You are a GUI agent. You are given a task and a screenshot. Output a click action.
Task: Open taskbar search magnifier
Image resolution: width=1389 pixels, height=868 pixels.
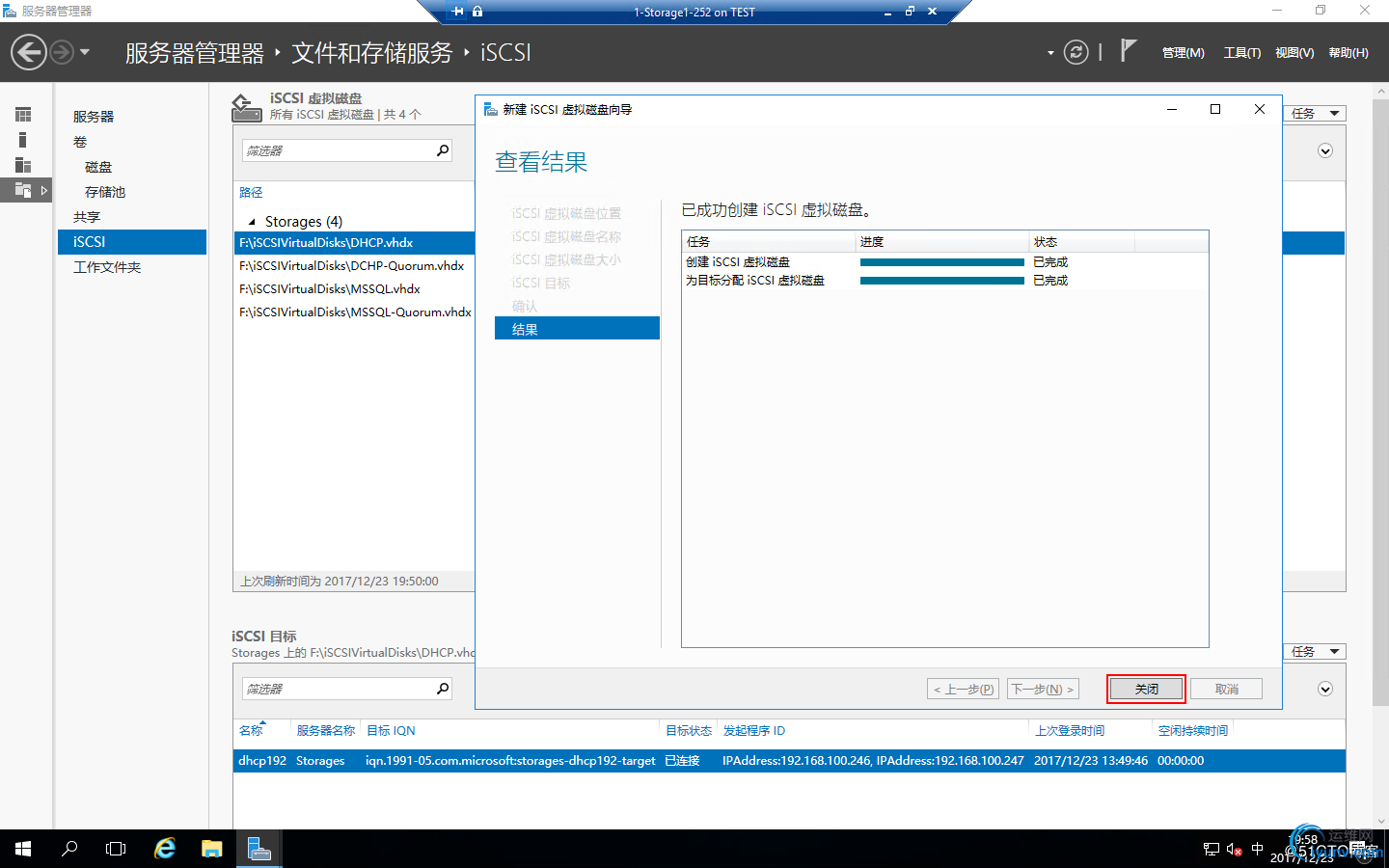(x=69, y=849)
